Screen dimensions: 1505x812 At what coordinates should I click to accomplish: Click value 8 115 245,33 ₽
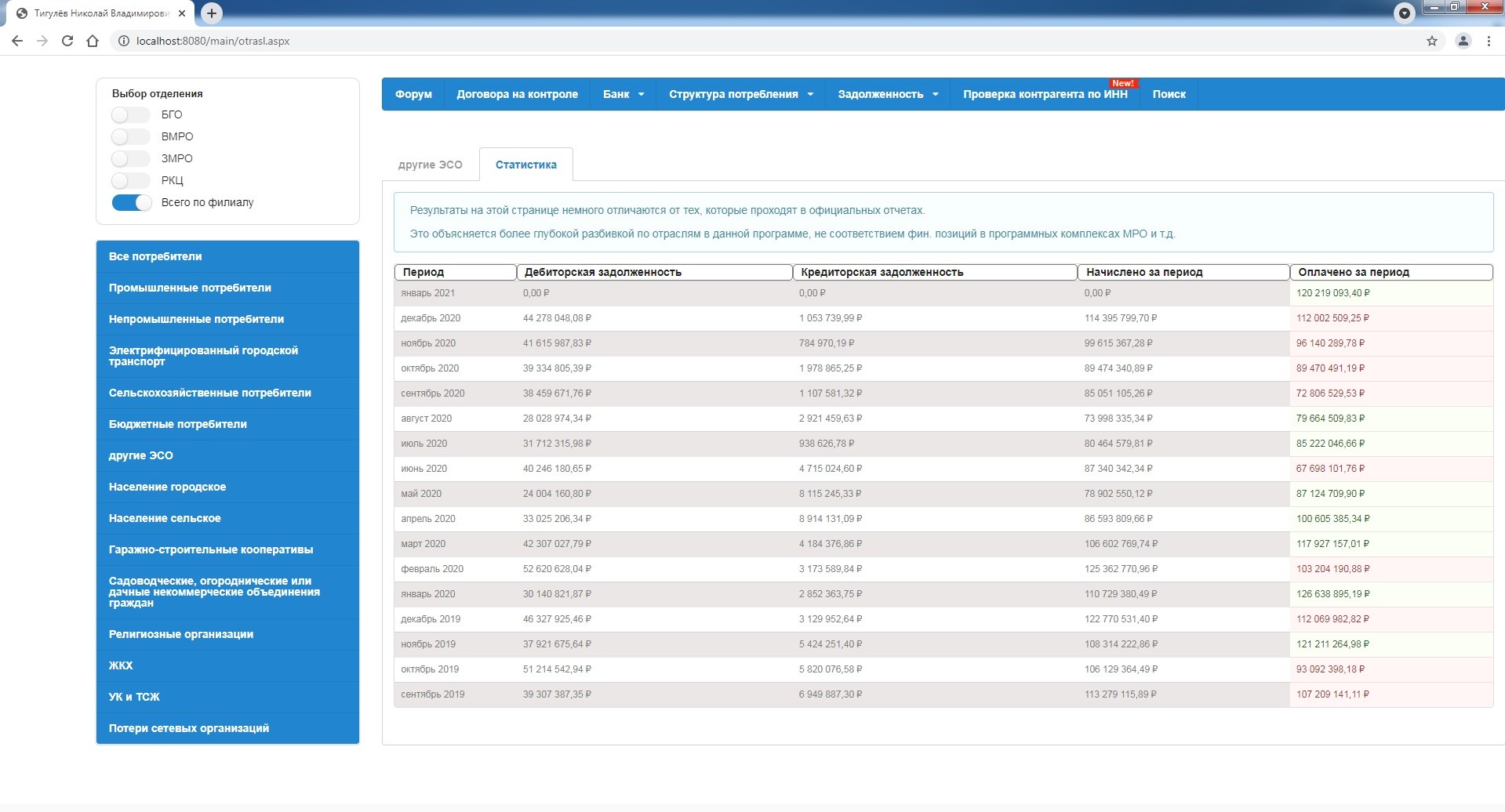[x=830, y=494]
